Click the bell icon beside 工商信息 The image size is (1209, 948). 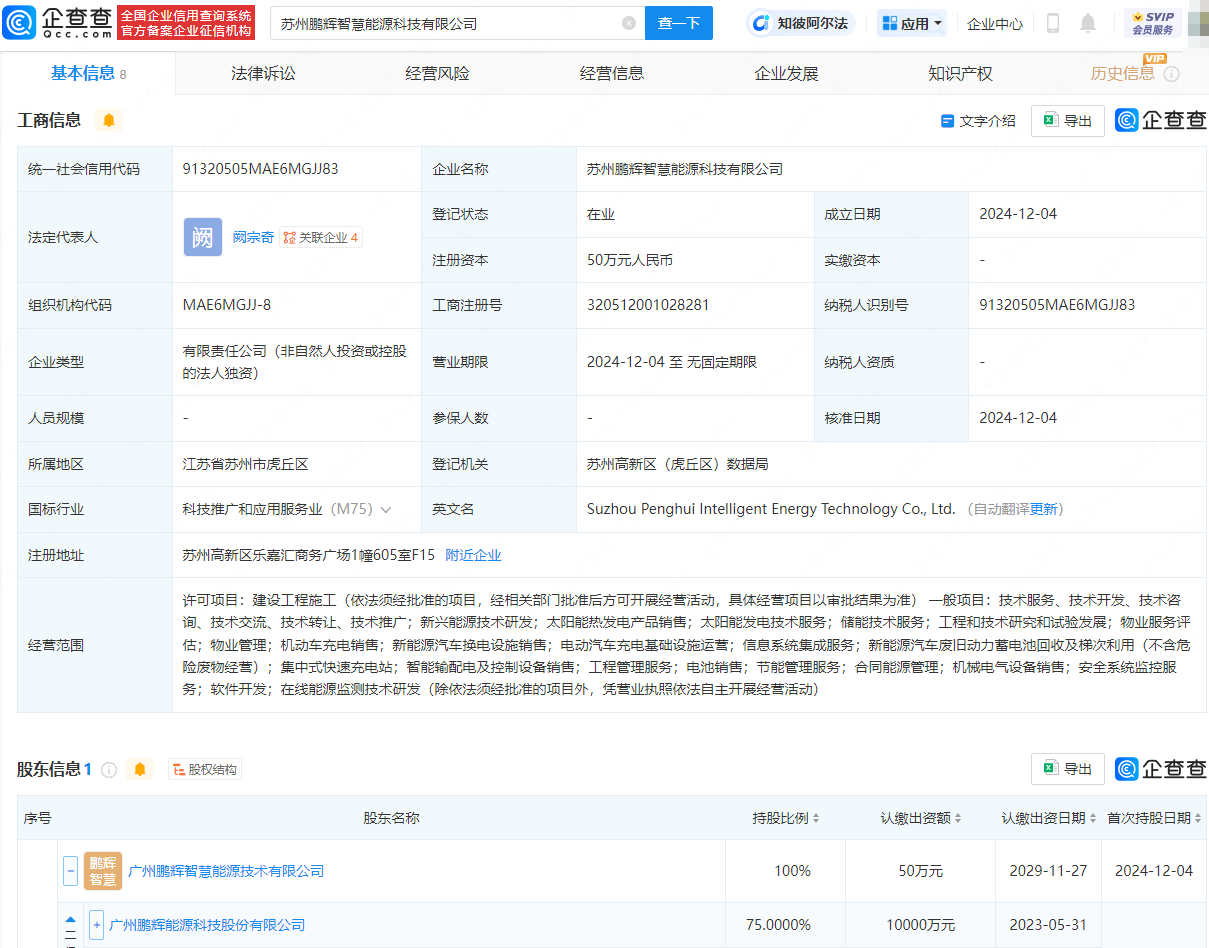point(109,121)
